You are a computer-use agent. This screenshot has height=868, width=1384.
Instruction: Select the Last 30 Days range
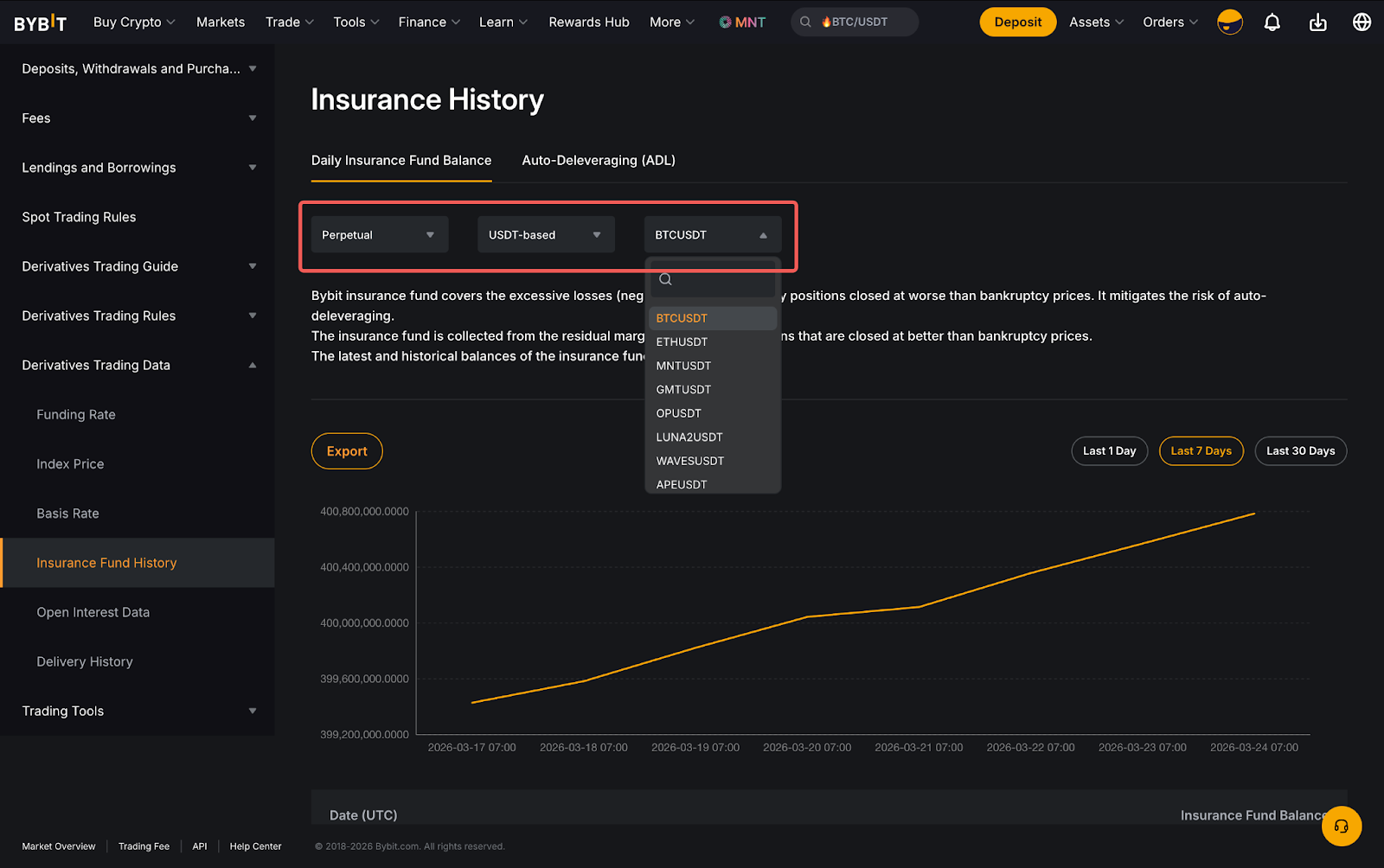[1300, 451]
